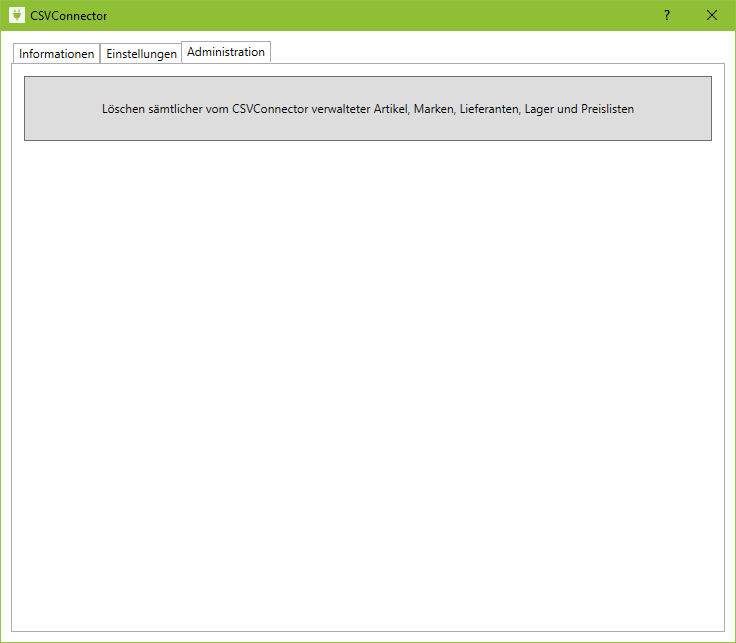Go to the settings tab labeled Einstellungen
This screenshot has height=643, width=736.
point(141,54)
